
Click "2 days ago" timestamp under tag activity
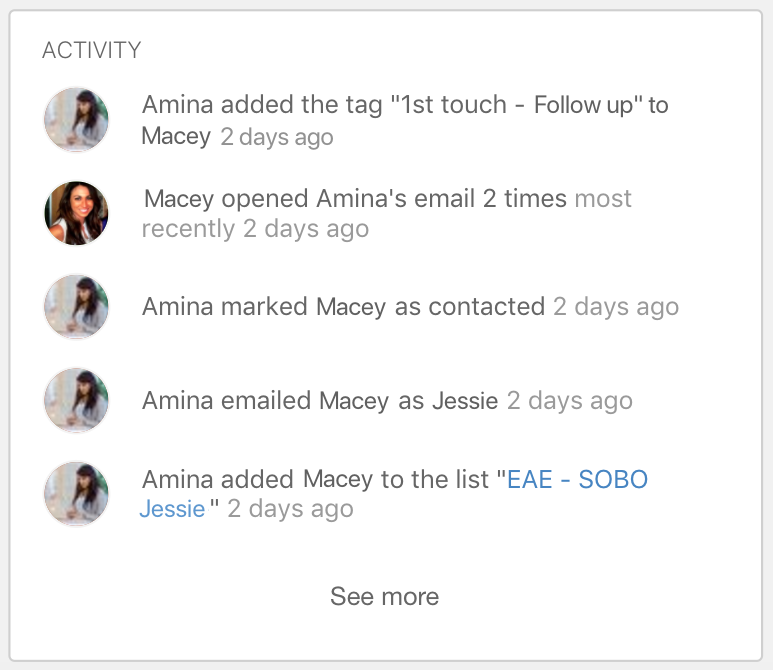(277, 137)
